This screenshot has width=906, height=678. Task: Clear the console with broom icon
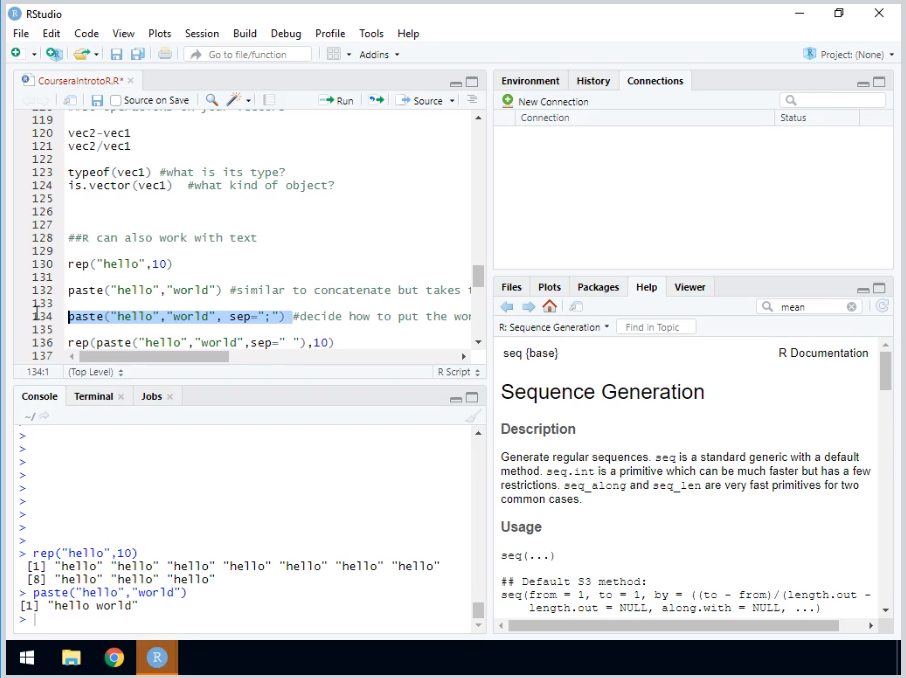tap(473, 417)
